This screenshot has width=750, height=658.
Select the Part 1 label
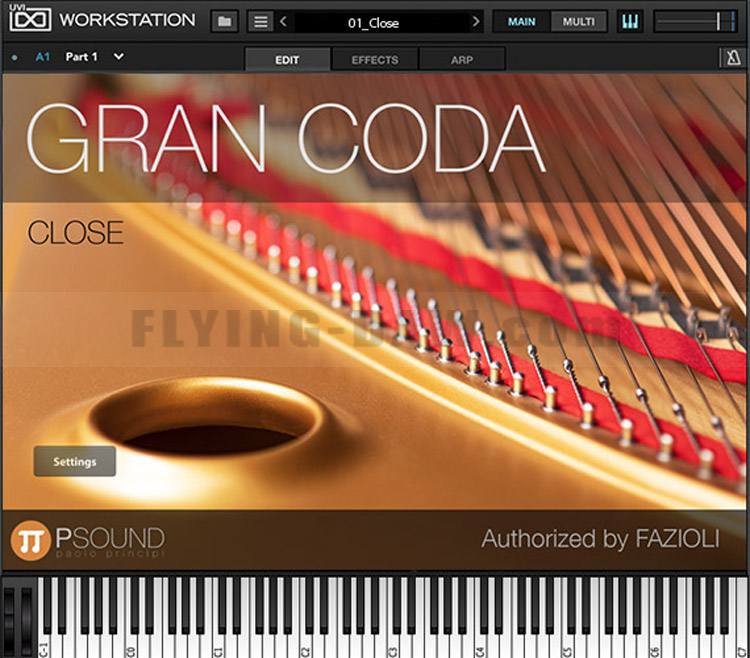tap(81, 57)
